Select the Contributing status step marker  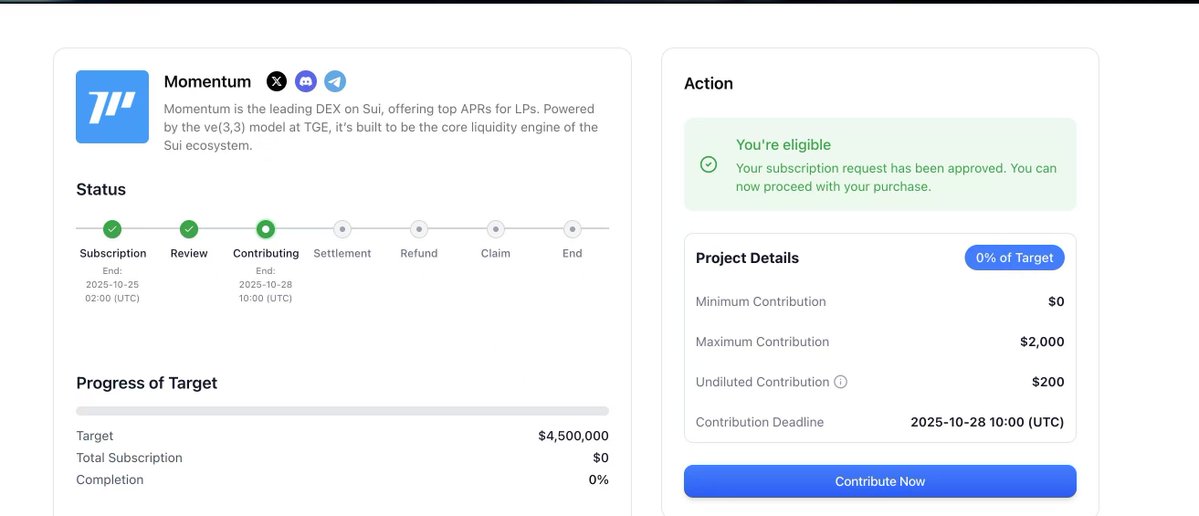tap(265, 229)
